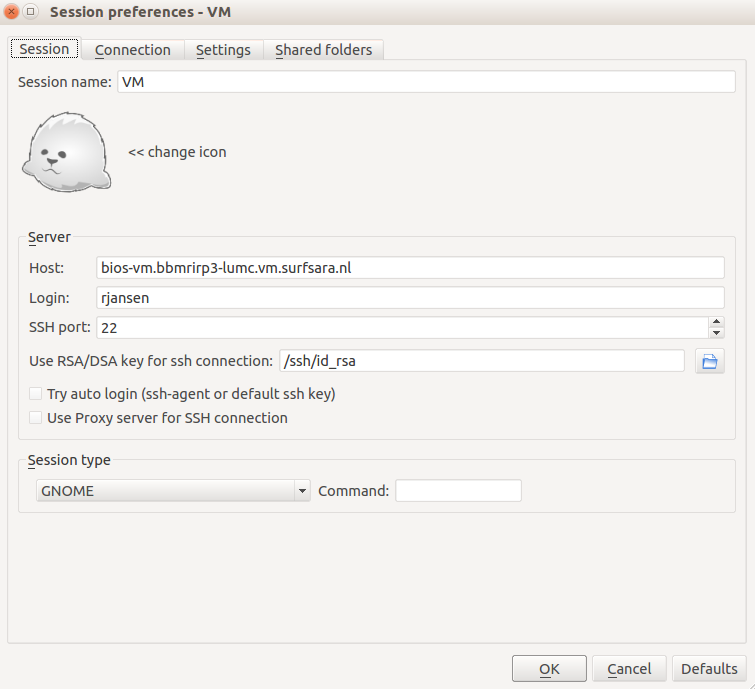This screenshot has height=689, width=755.
Task: Switch to the Connection tab
Action: coord(132,50)
